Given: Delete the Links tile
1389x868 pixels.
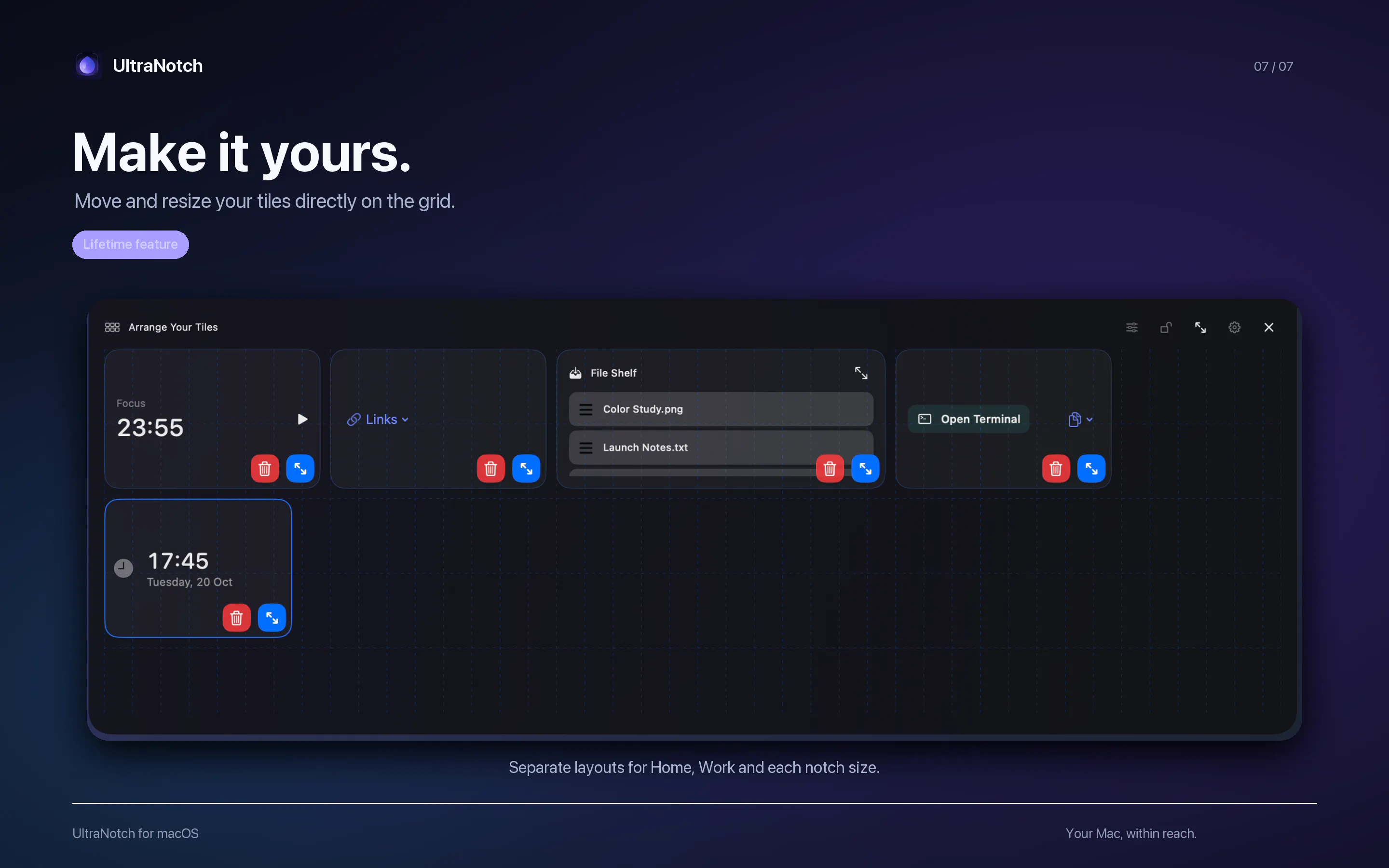Looking at the screenshot, I should [x=491, y=468].
